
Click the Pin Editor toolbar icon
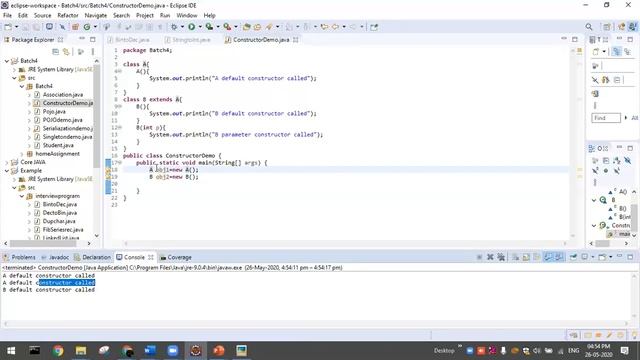[374, 27]
